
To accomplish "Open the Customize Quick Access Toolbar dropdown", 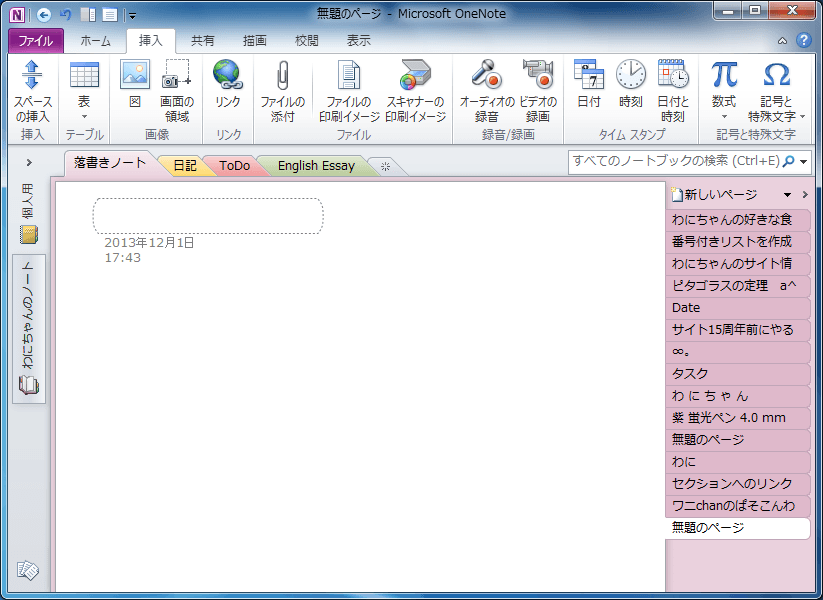I will pyautogui.click(x=133, y=16).
